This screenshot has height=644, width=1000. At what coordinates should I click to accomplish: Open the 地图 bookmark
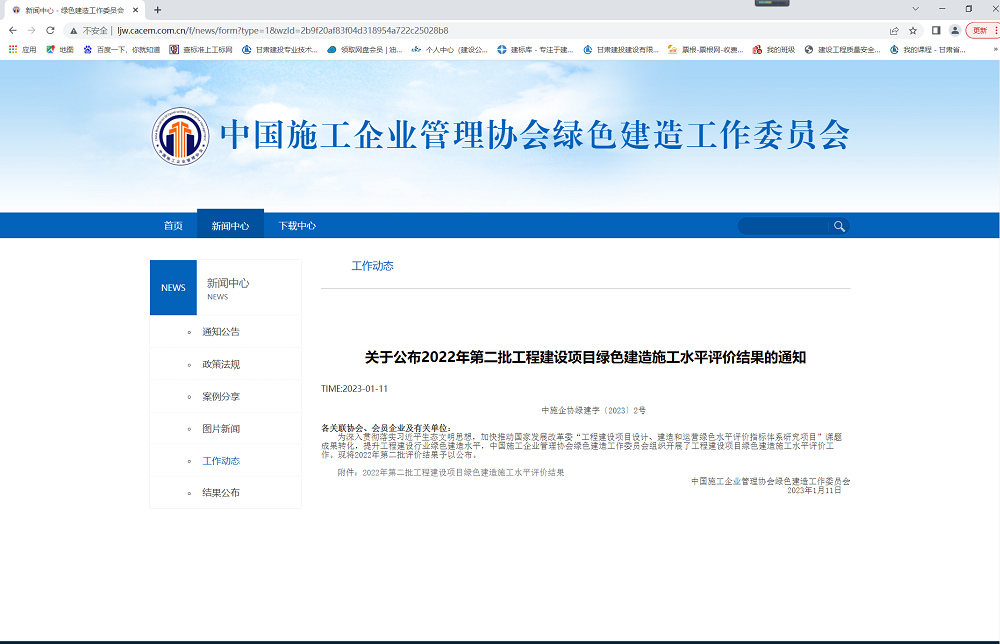(x=60, y=48)
